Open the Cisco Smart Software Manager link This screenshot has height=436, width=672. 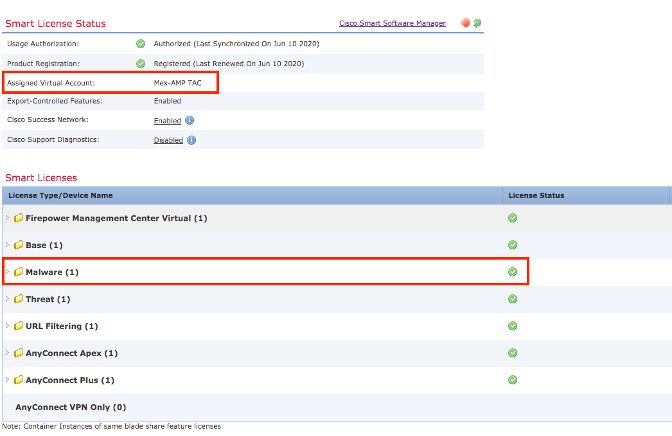(x=392, y=23)
